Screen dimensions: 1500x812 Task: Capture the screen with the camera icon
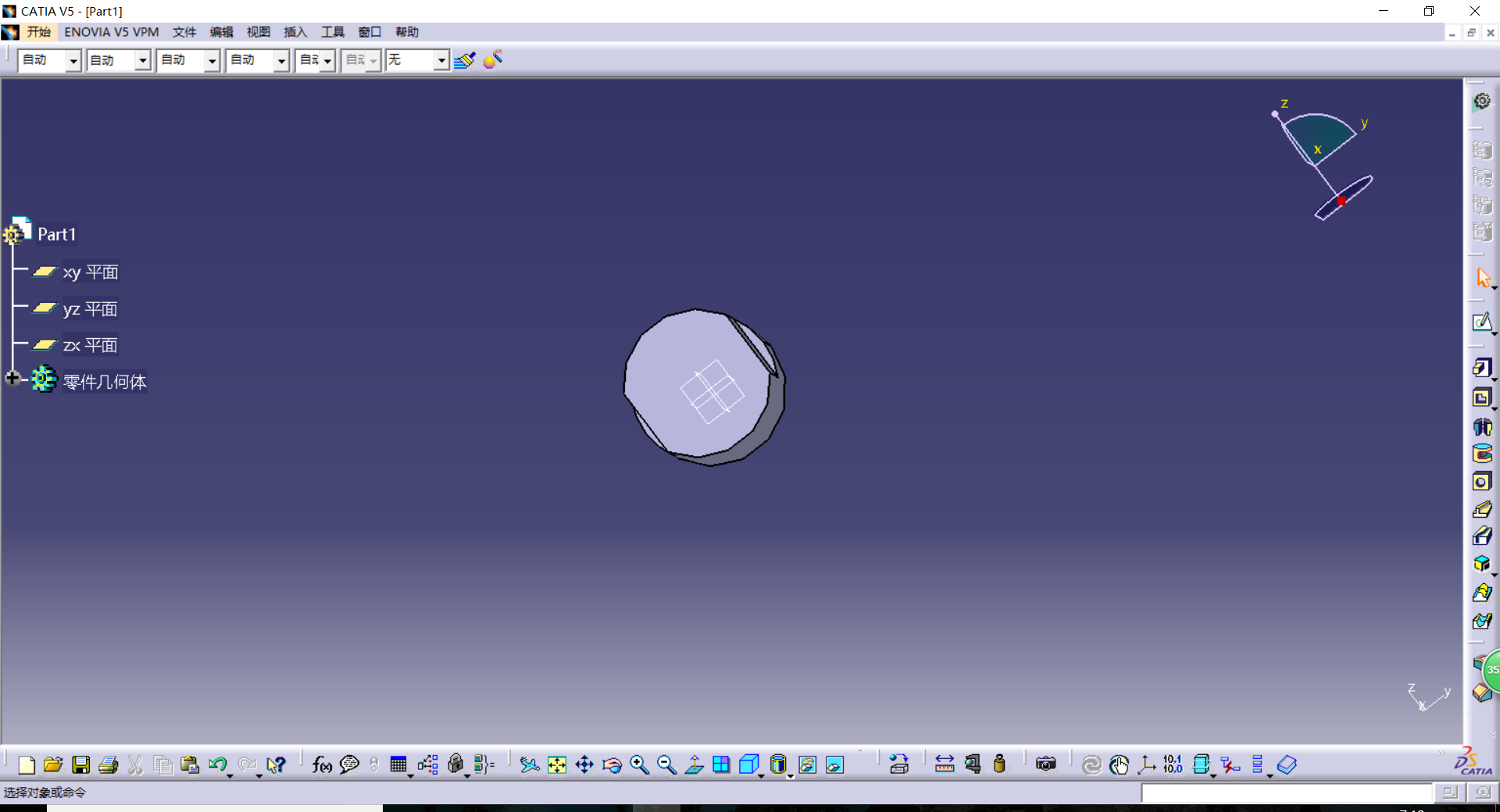coord(1045,764)
